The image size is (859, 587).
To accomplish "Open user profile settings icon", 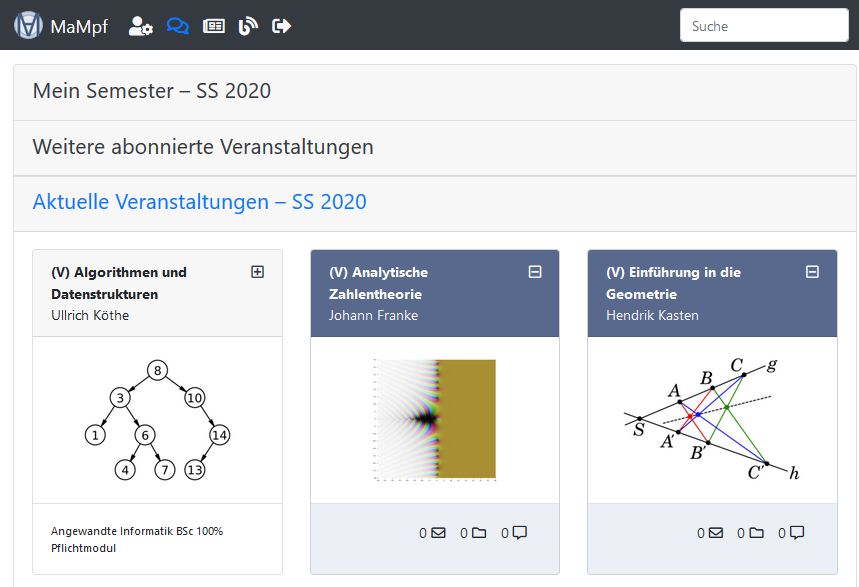I will [140, 26].
